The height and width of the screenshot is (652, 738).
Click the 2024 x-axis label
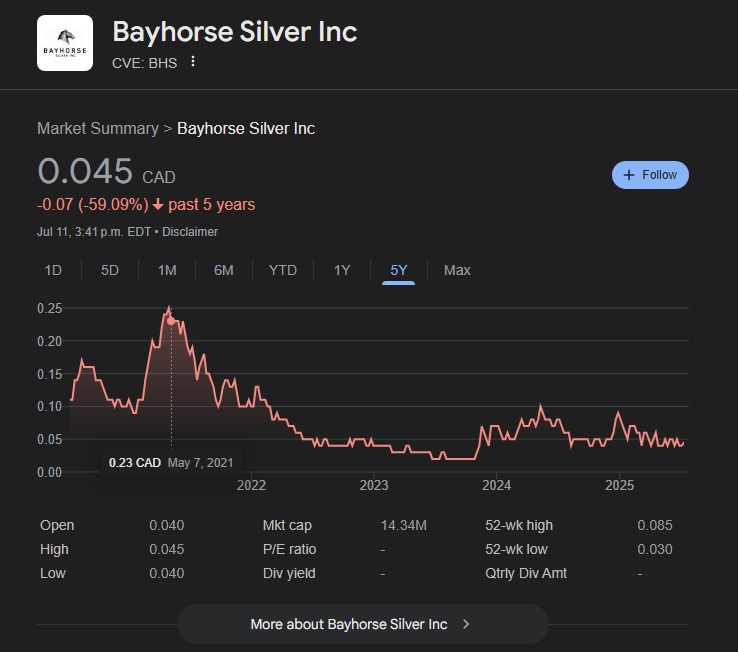(x=497, y=485)
